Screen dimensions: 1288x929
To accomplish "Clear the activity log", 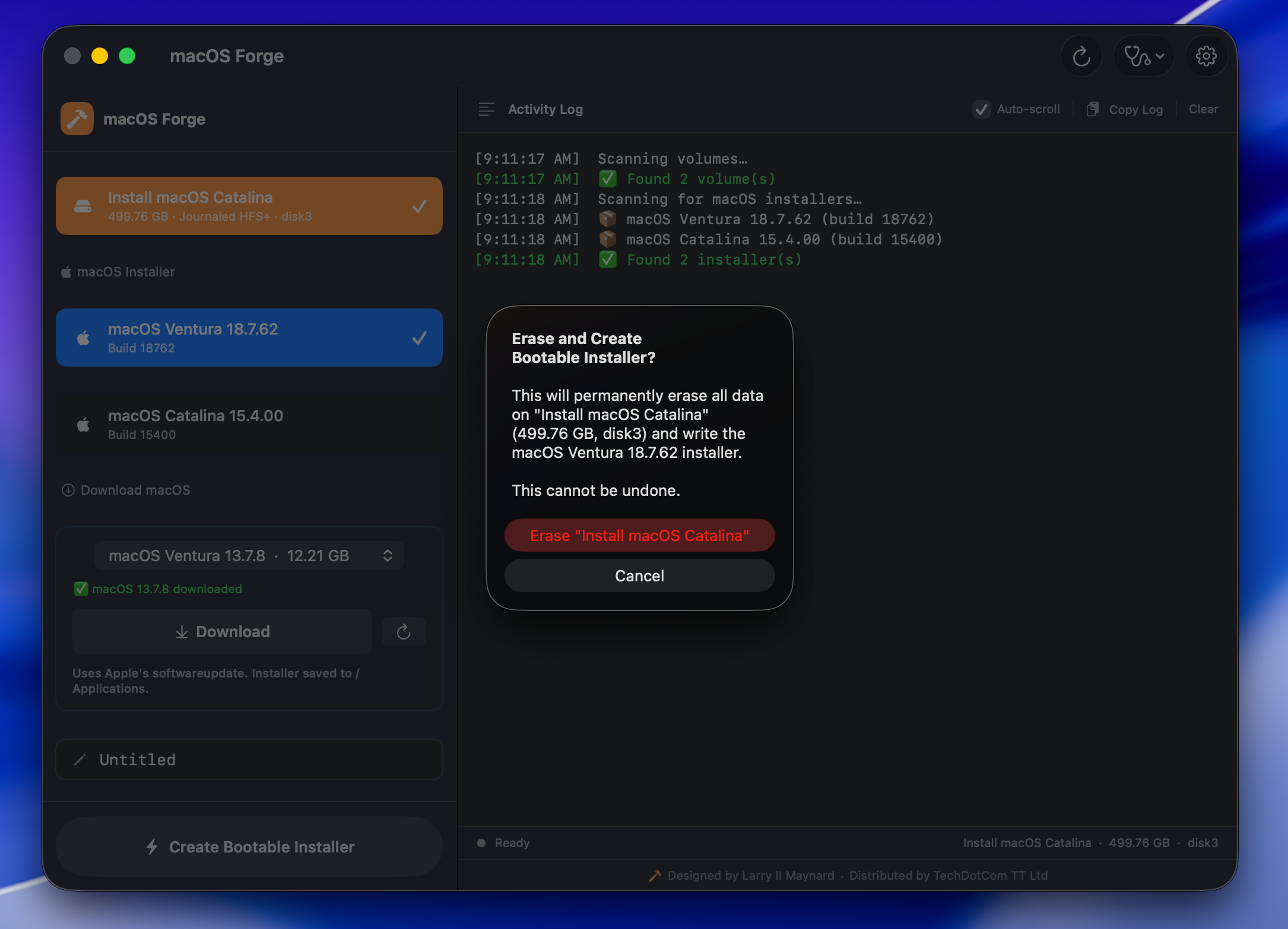I will point(1203,109).
